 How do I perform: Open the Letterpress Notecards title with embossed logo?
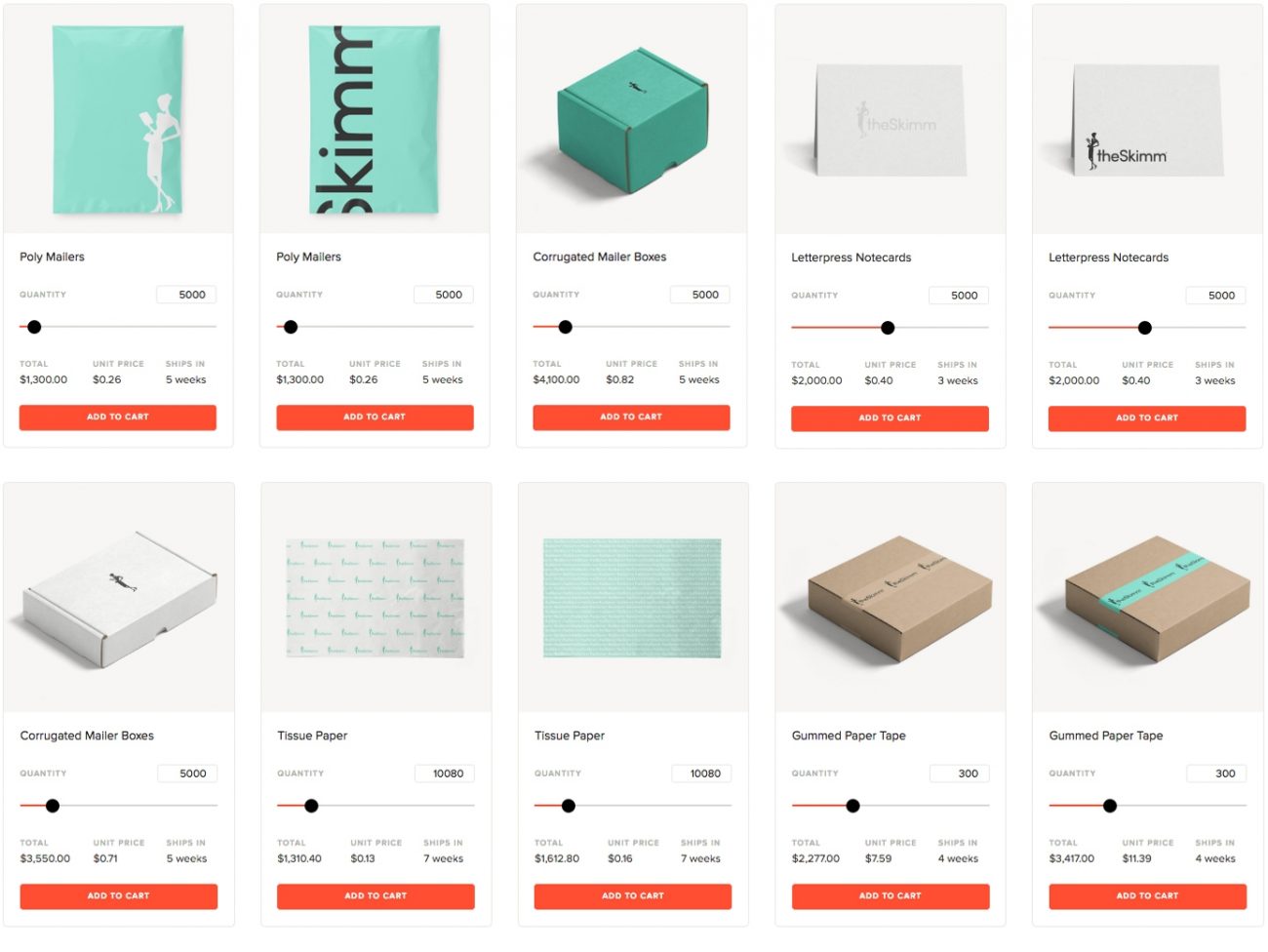point(852,258)
